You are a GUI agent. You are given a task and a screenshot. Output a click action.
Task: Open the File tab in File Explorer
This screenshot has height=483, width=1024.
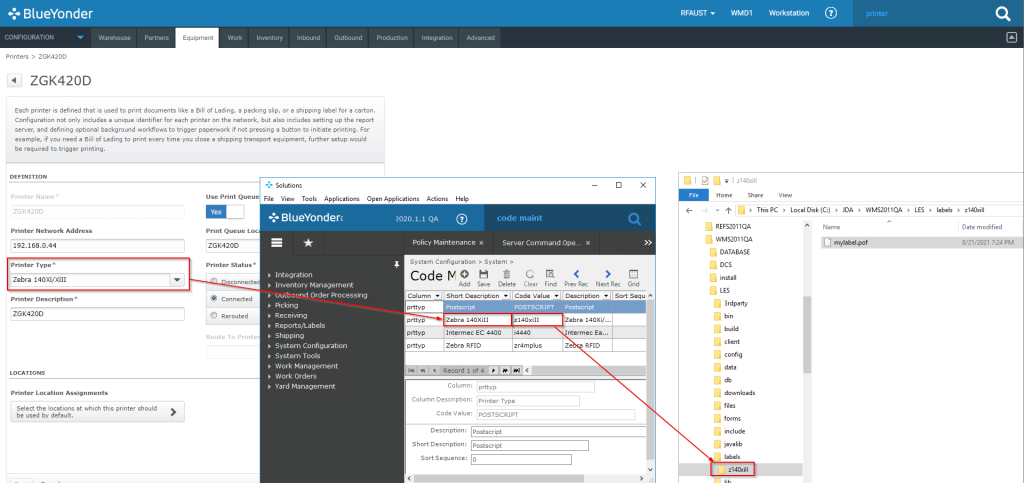[694, 195]
